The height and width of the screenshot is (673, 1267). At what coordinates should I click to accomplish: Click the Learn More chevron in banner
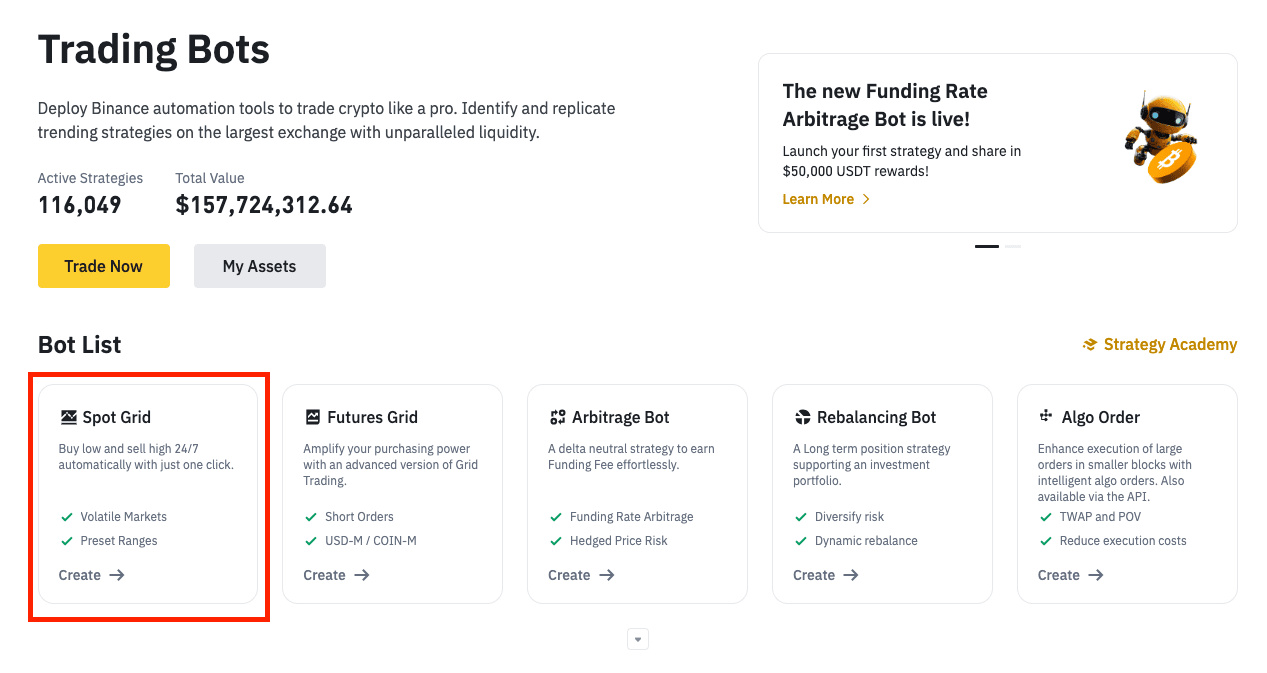coord(866,199)
